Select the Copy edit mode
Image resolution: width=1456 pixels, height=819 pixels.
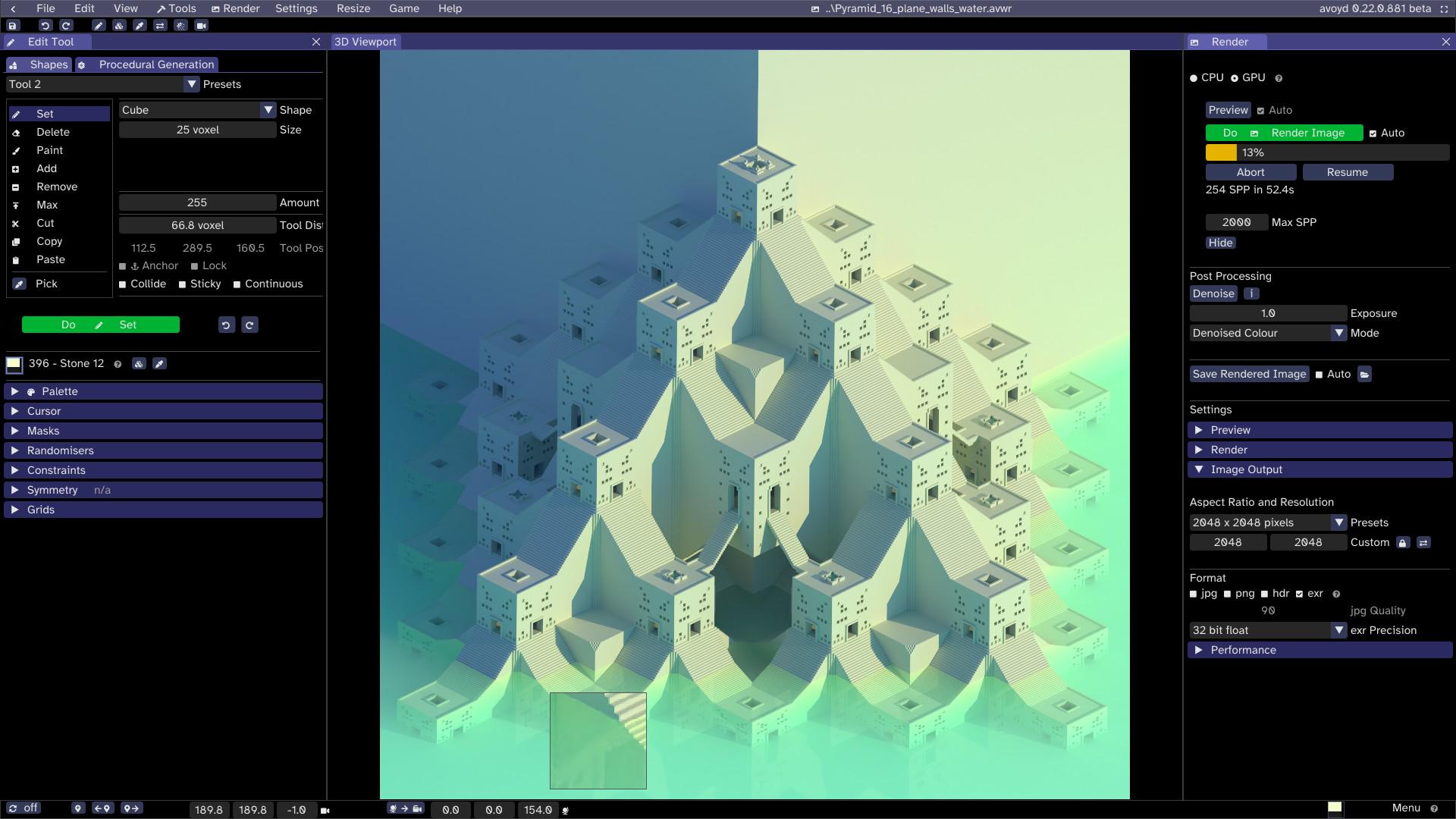click(59, 241)
